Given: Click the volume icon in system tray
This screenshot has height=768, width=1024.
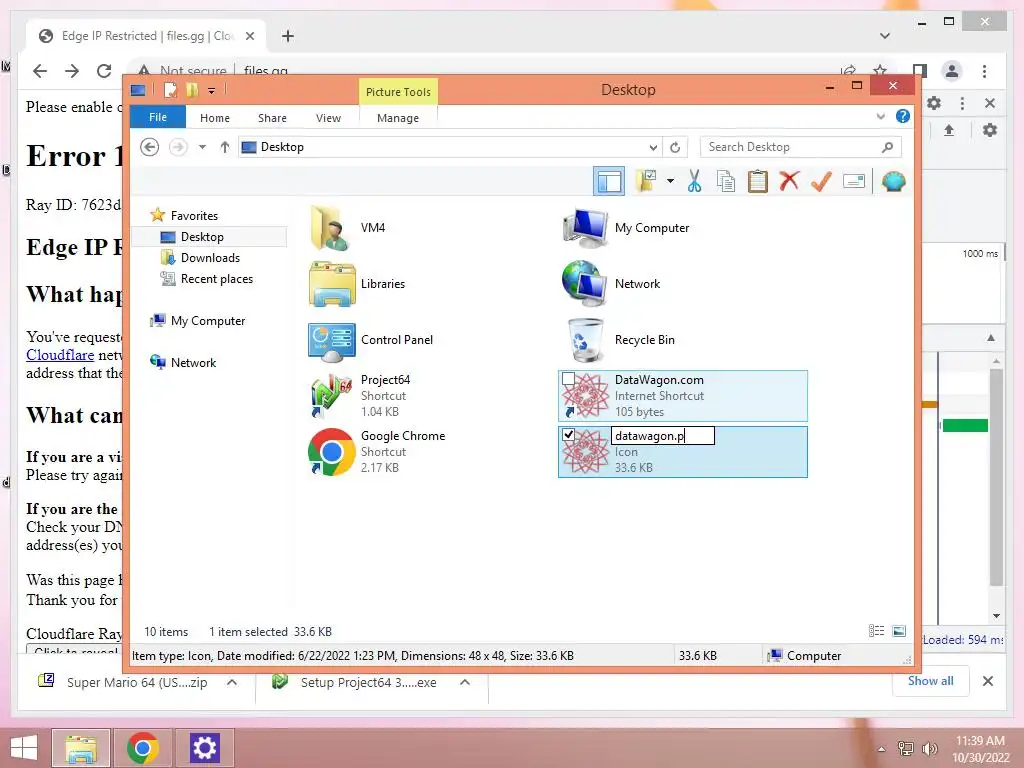Looking at the screenshot, I should [x=929, y=748].
